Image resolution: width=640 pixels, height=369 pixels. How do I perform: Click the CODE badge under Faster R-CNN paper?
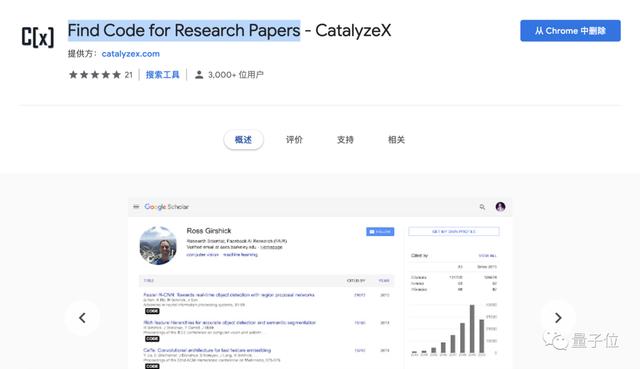[152, 311]
